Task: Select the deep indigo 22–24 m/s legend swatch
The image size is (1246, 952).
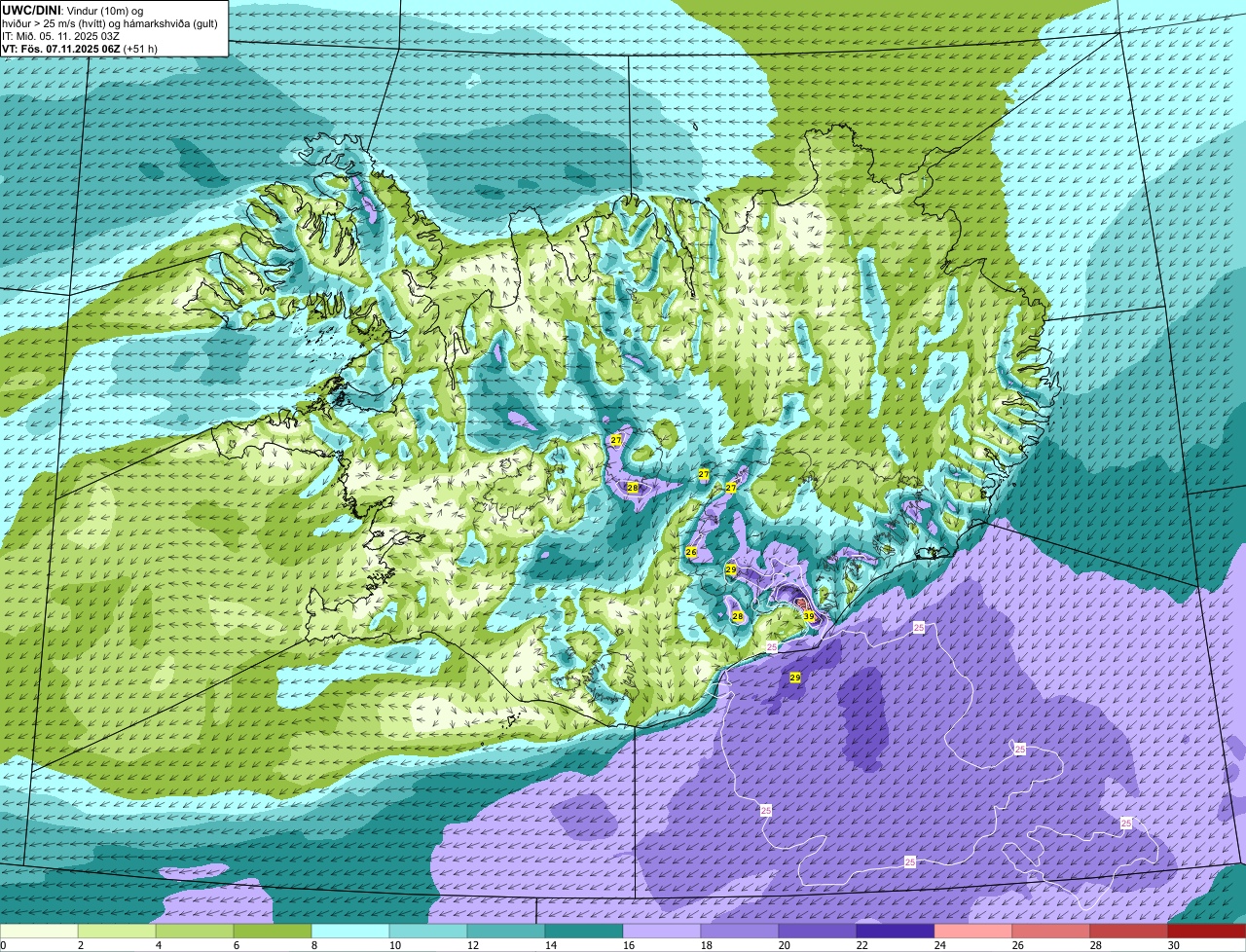Action: point(896,932)
